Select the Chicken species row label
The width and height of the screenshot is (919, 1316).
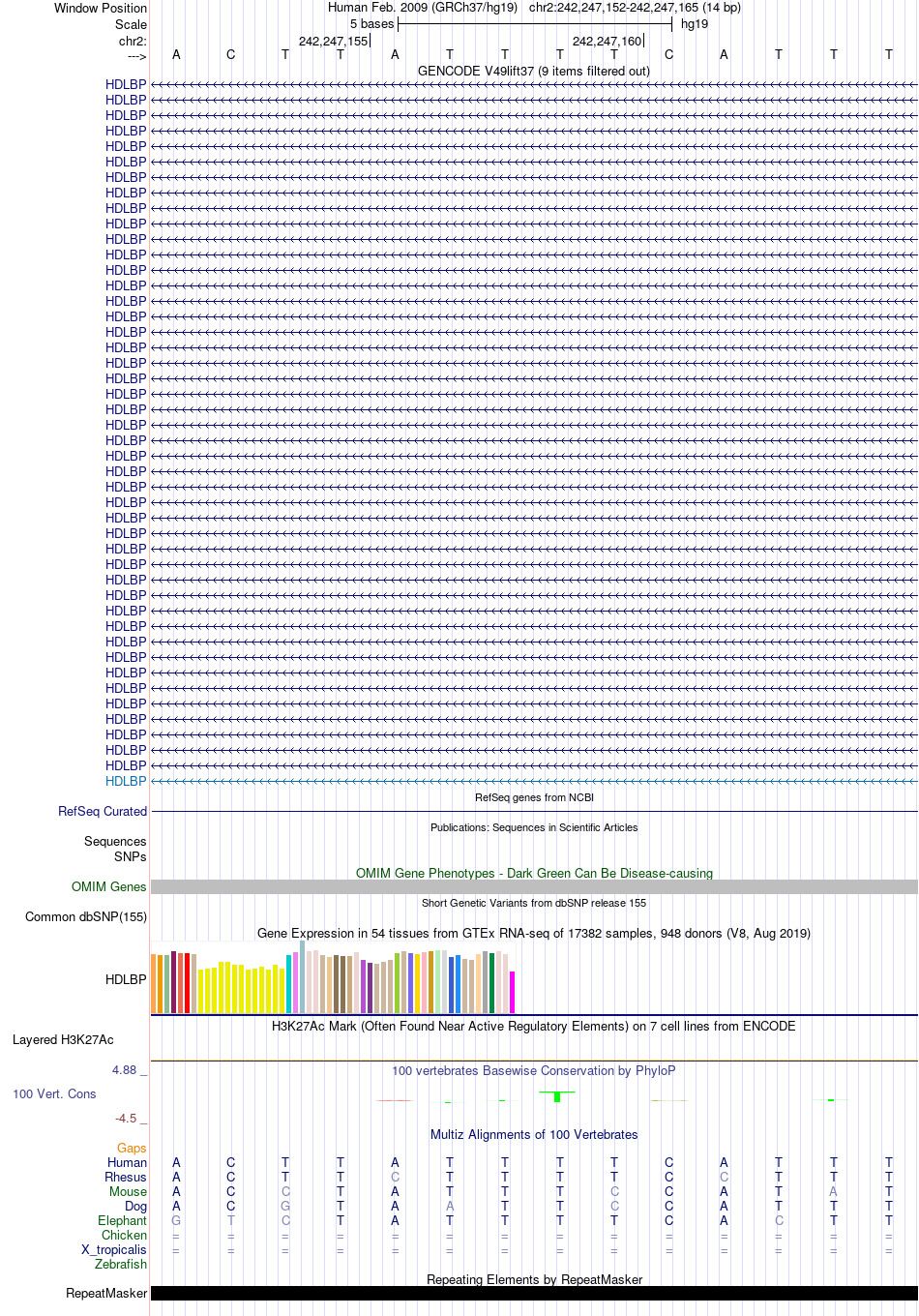pyautogui.click(x=124, y=1235)
